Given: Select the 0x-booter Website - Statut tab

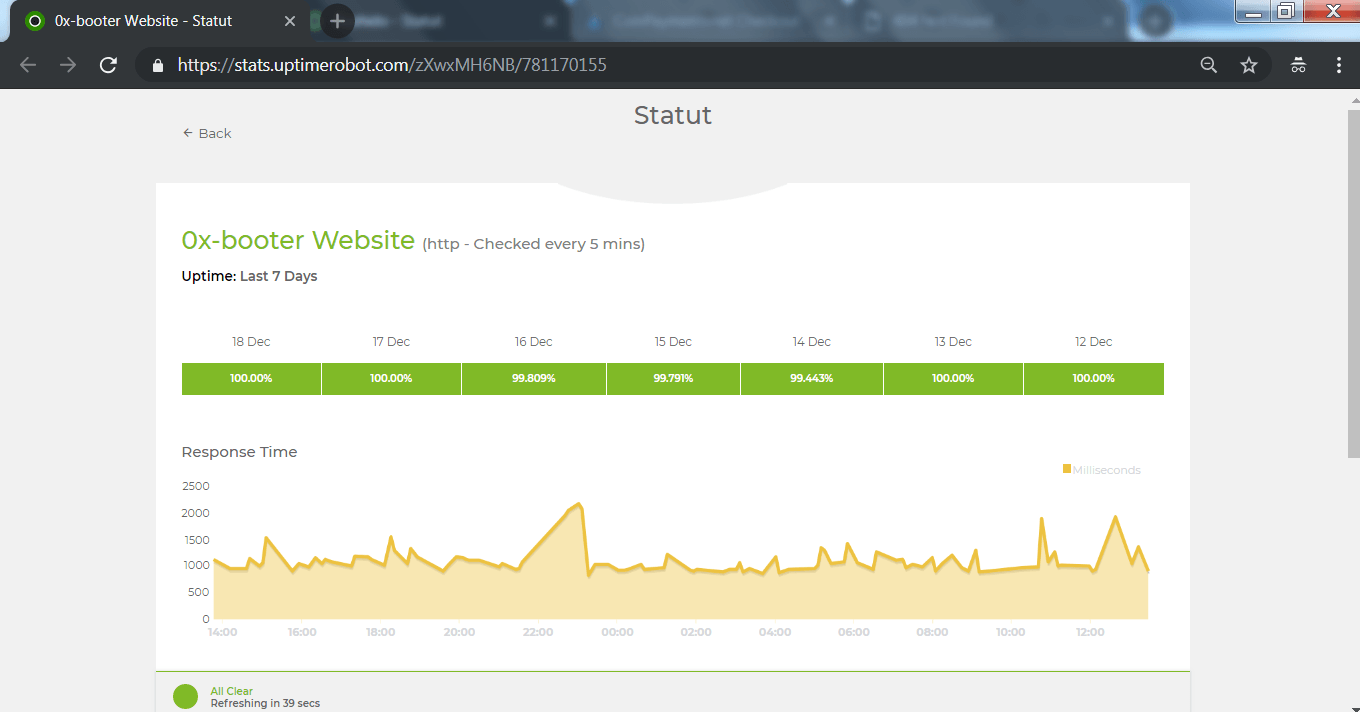Looking at the screenshot, I should [160, 21].
